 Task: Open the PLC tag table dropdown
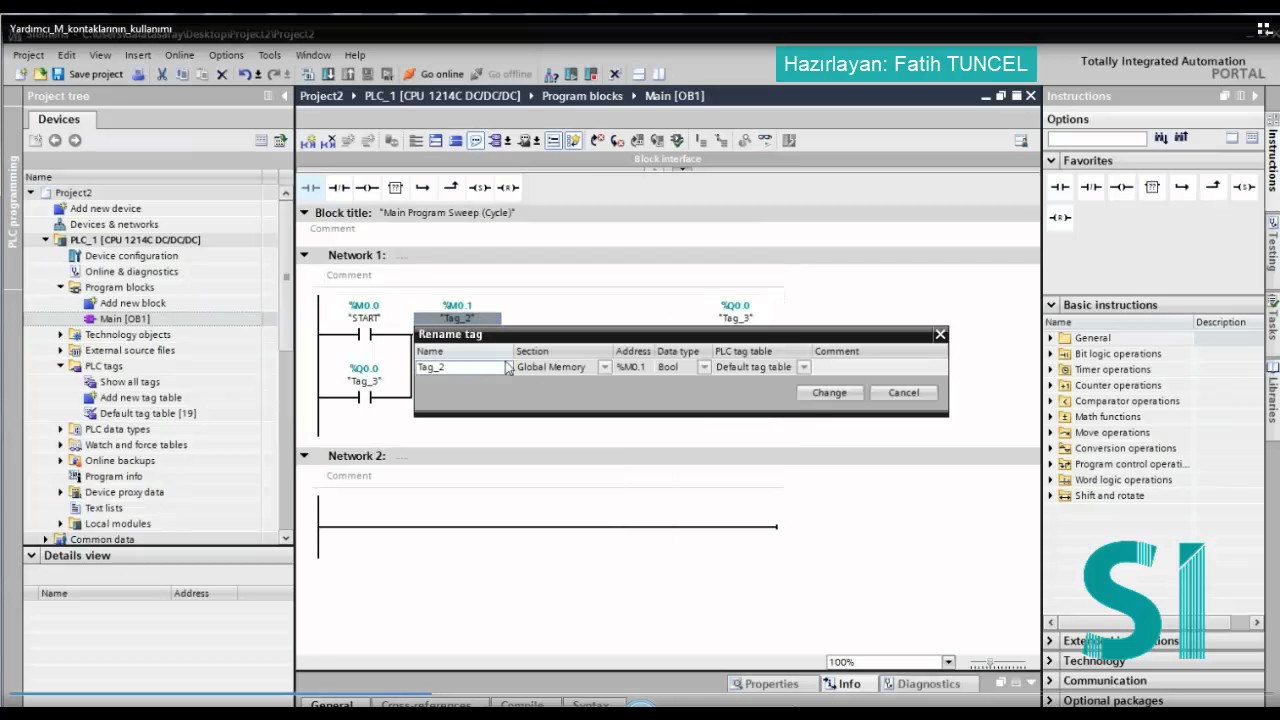(803, 367)
